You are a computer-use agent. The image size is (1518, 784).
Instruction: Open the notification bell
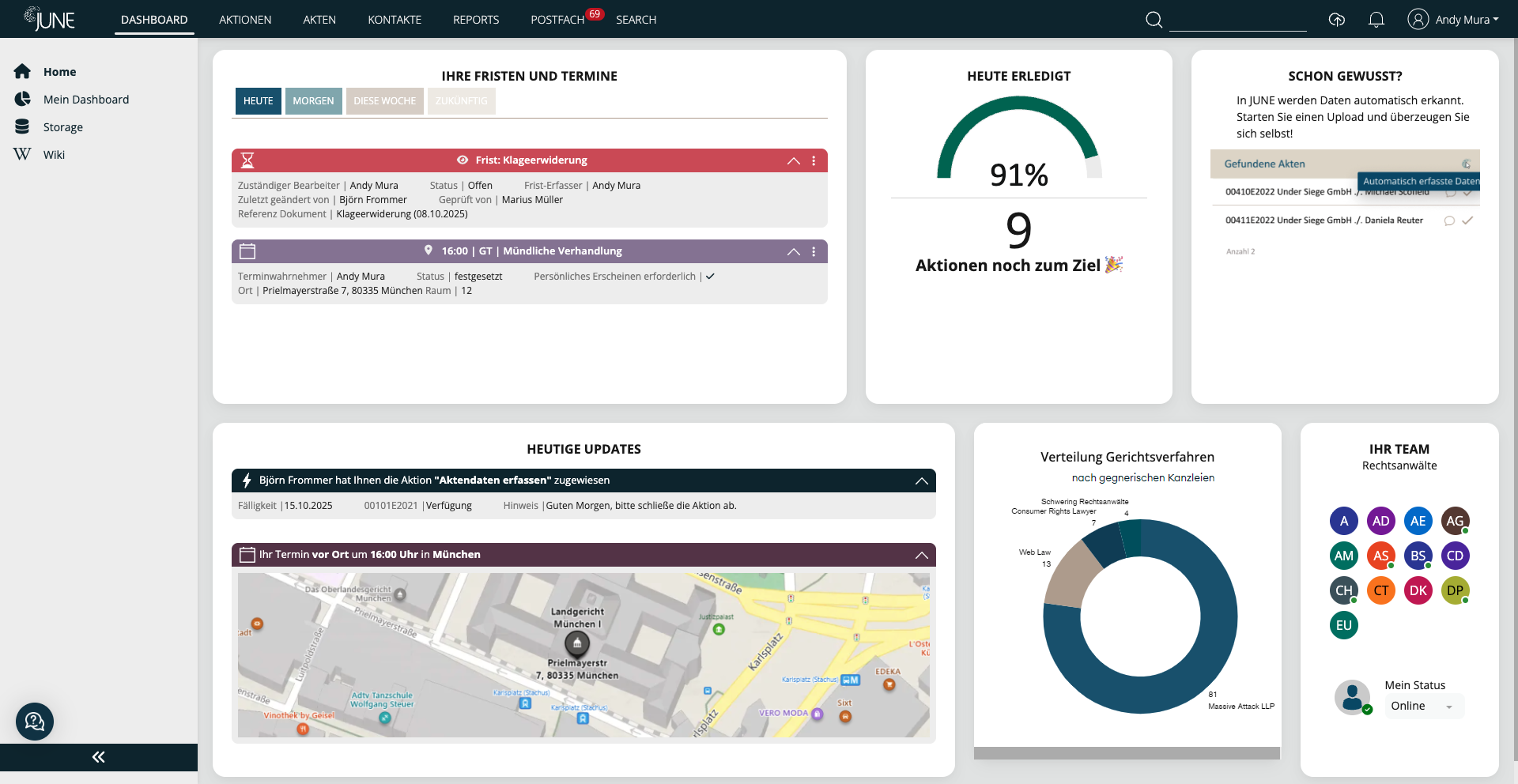click(1376, 19)
